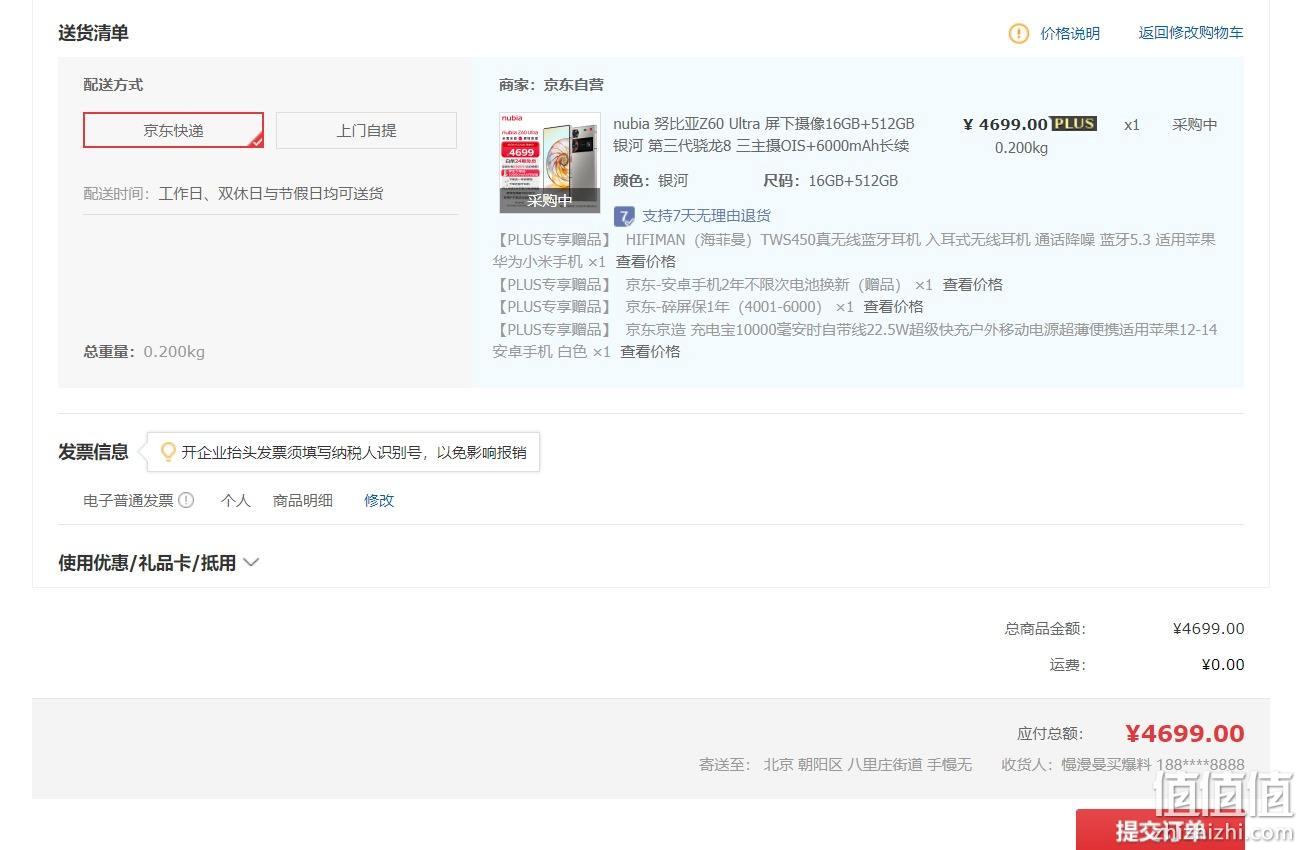This screenshot has width=1303, height=850.
Task: View price of HIFIMAN earphone gift
Action: [645, 262]
